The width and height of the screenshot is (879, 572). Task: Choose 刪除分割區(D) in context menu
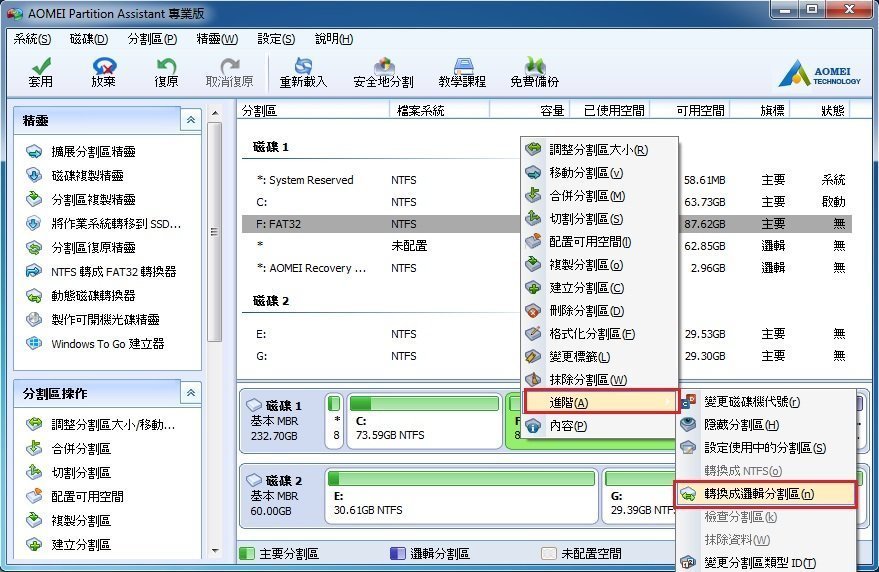click(x=599, y=311)
